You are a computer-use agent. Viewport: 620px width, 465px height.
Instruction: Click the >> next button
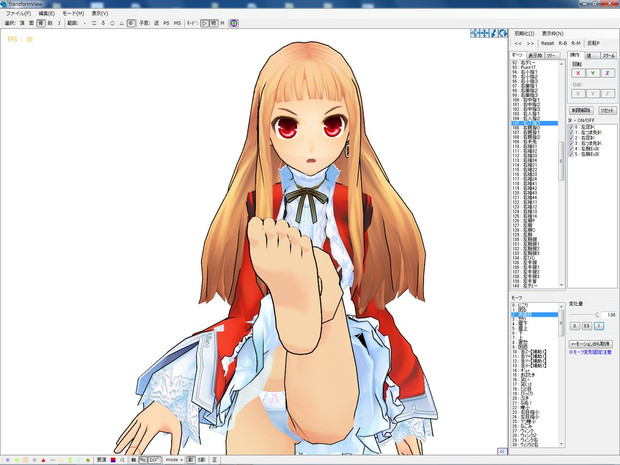(530, 43)
